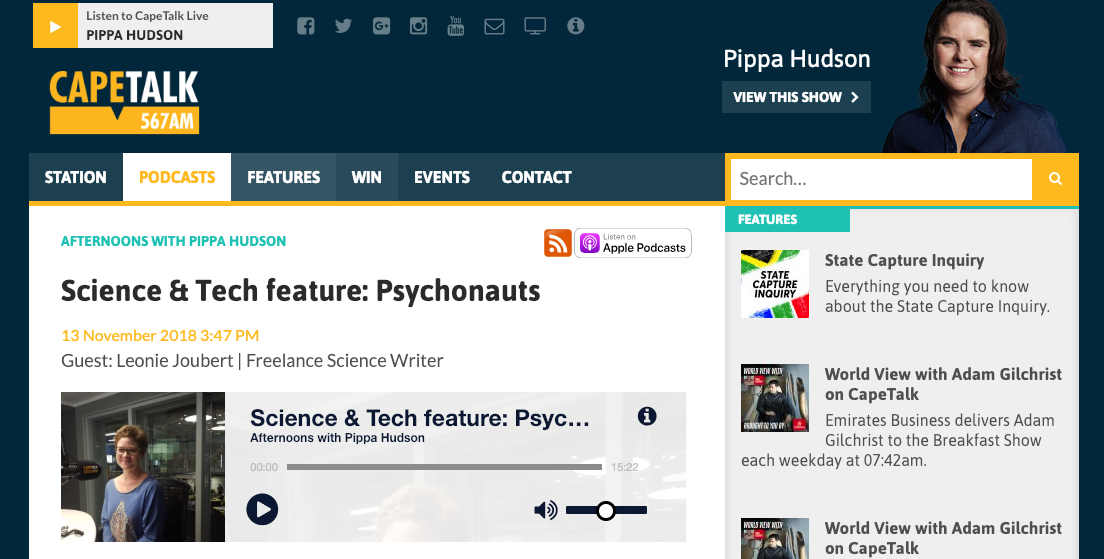The width and height of the screenshot is (1104, 559).
Task: Open Afternoons with Pippa Hudson link
Action: tap(173, 241)
